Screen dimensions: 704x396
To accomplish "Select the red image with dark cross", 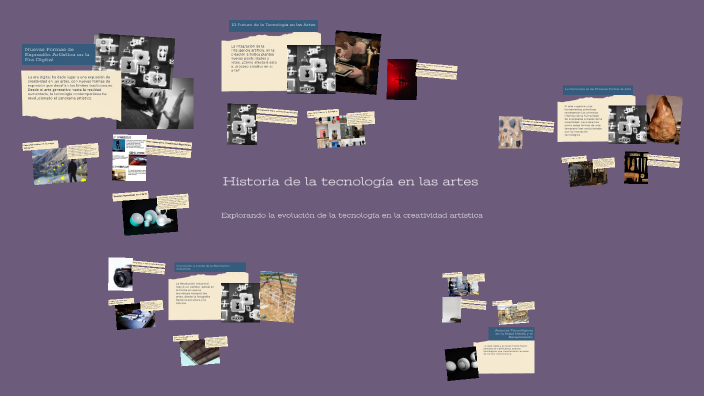I will (402, 79).
